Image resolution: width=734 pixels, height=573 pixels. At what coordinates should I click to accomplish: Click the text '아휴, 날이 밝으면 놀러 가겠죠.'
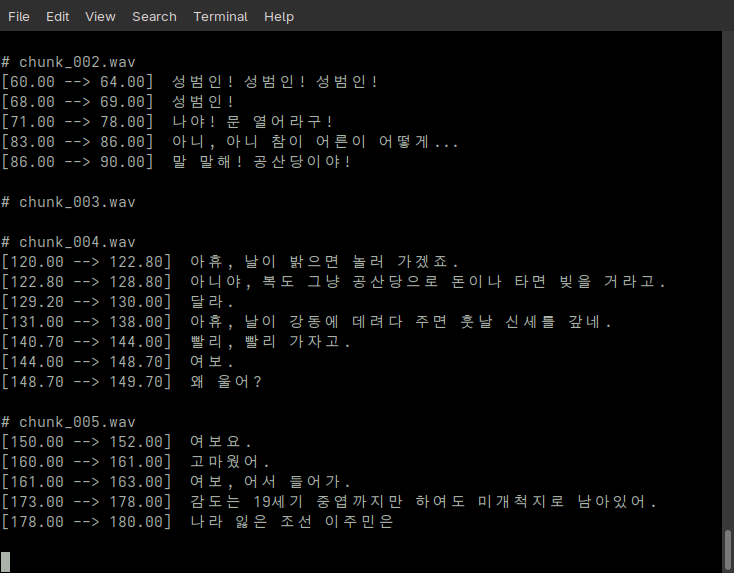(x=324, y=262)
